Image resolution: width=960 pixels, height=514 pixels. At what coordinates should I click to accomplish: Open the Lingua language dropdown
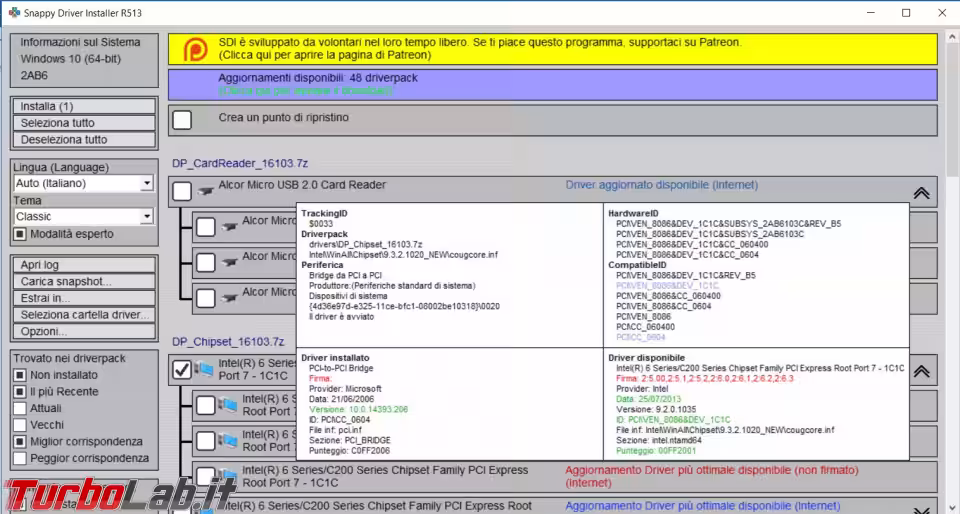click(146, 184)
